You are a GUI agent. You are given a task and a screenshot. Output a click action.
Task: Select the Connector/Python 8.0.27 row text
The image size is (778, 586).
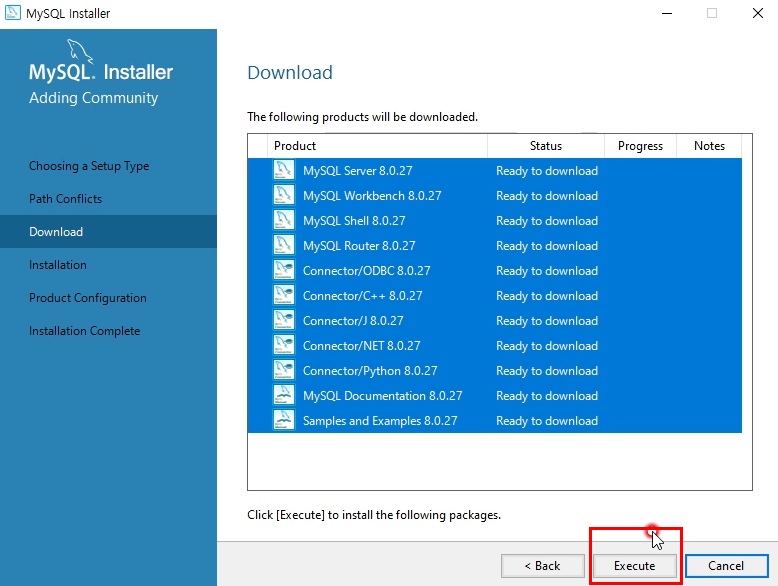(370, 371)
